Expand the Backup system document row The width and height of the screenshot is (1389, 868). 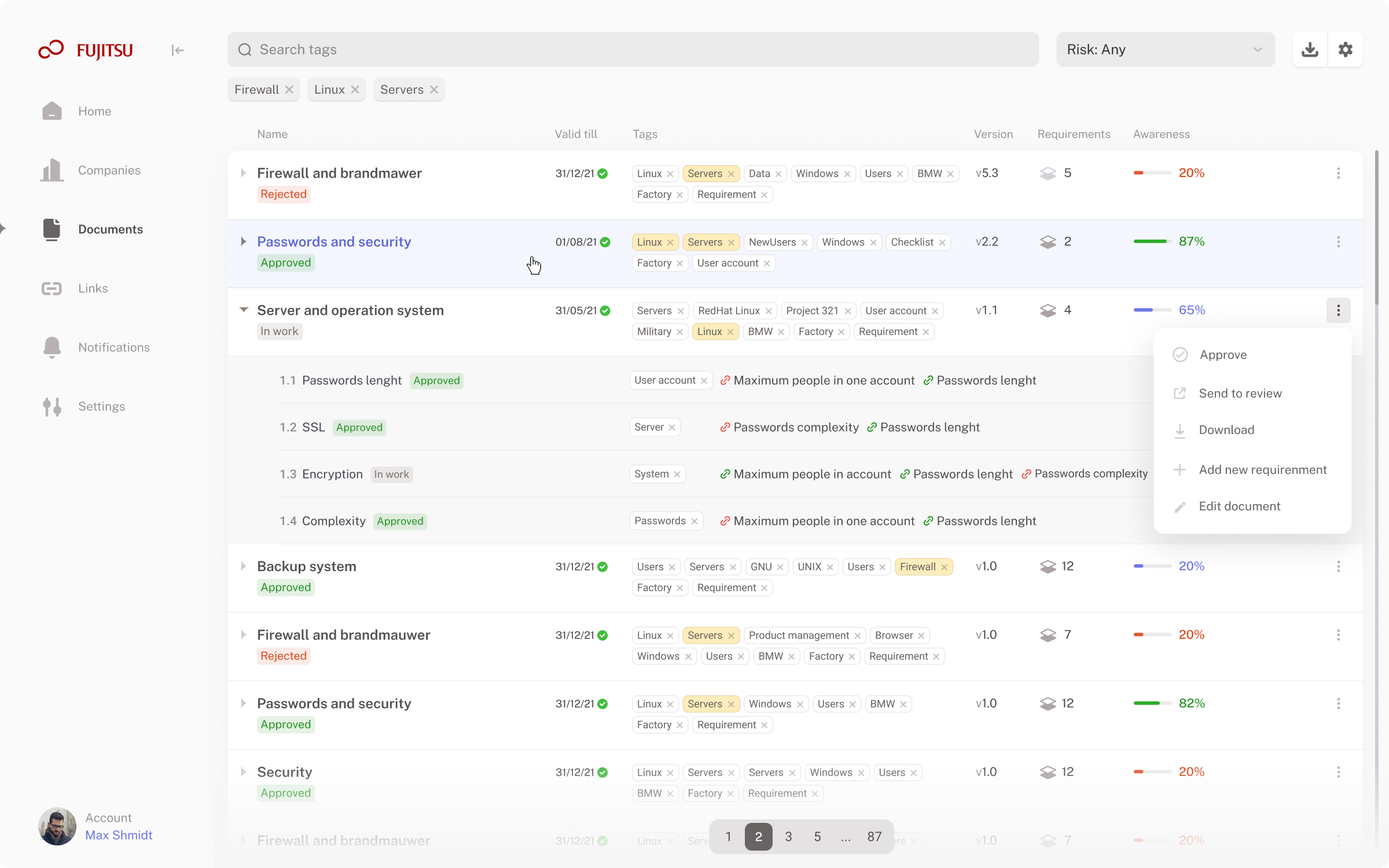coord(244,567)
